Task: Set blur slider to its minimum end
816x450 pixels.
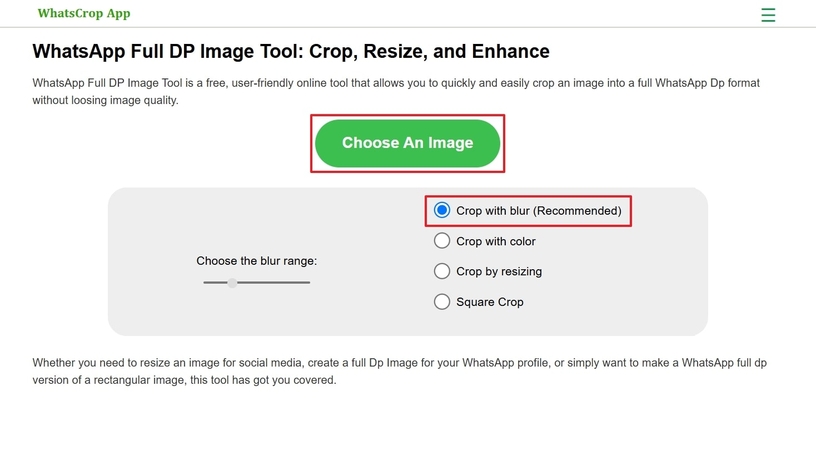Action: (205, 282)
